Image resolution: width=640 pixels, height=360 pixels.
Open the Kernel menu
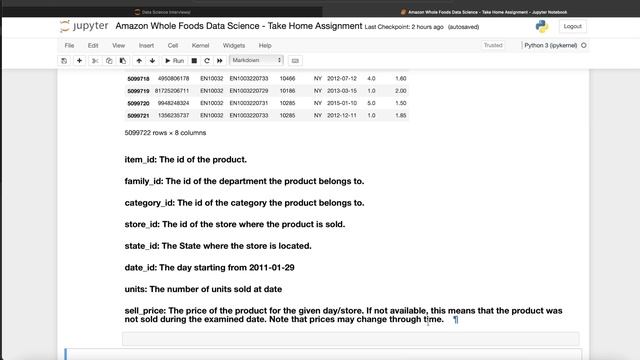tap(200, 45)
